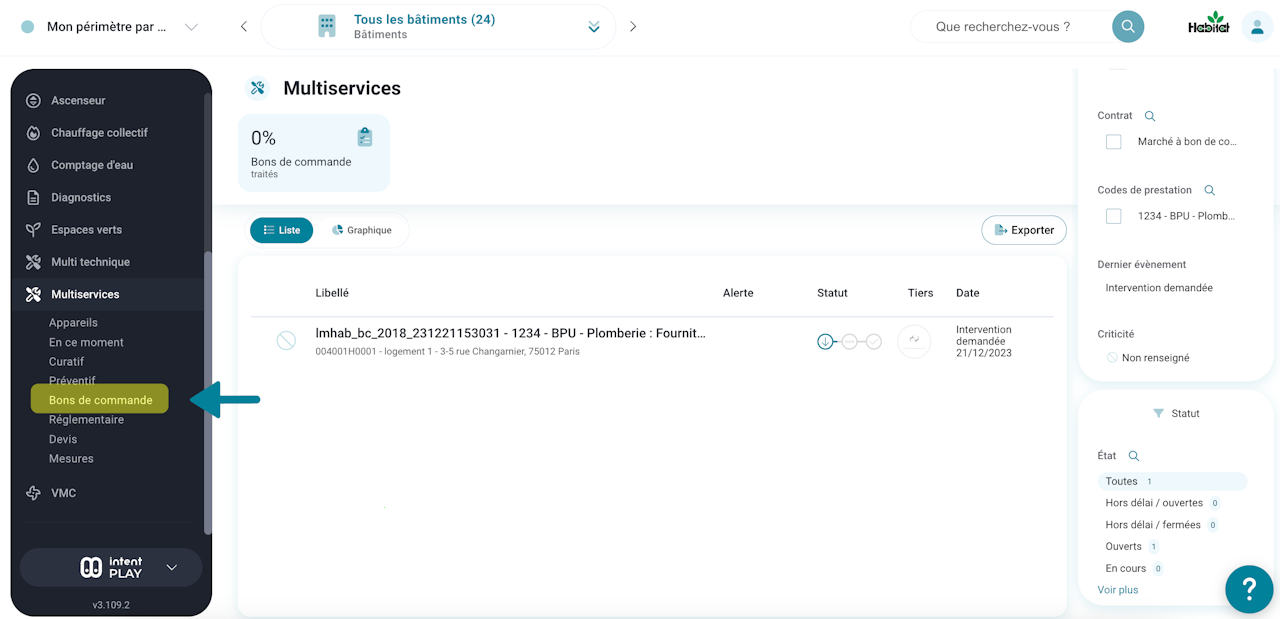Screen dimensions: 1280x619
Task: Open the lmhab_bc_2018_231221153031 order row
Action: (652, 341)
